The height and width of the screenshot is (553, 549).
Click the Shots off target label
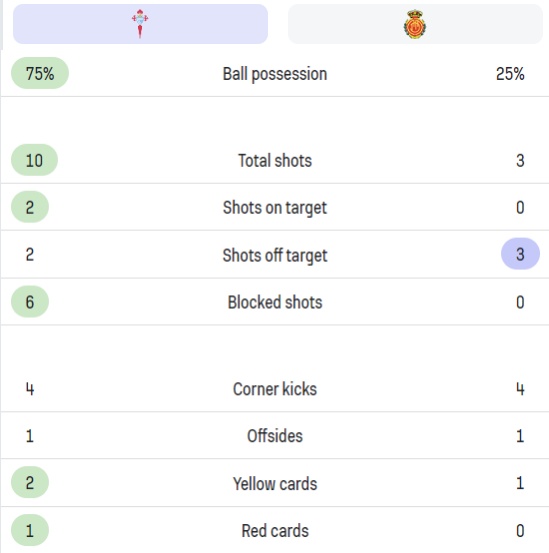pos(275,255)
